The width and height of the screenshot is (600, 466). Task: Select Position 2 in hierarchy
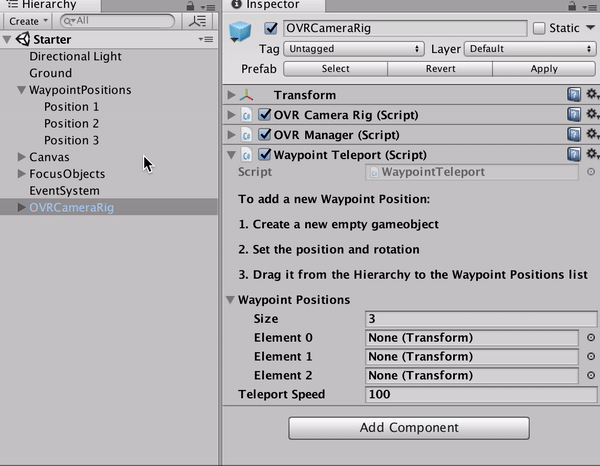[x=71, y=124]
